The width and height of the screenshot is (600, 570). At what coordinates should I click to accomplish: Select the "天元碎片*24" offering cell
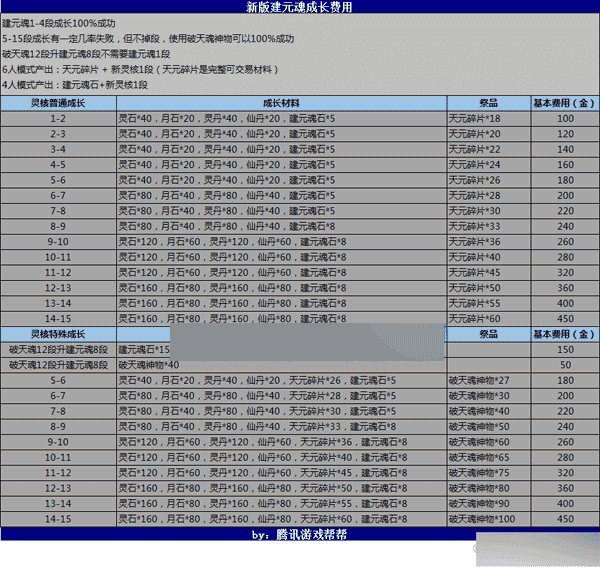[x=489, y=165]
